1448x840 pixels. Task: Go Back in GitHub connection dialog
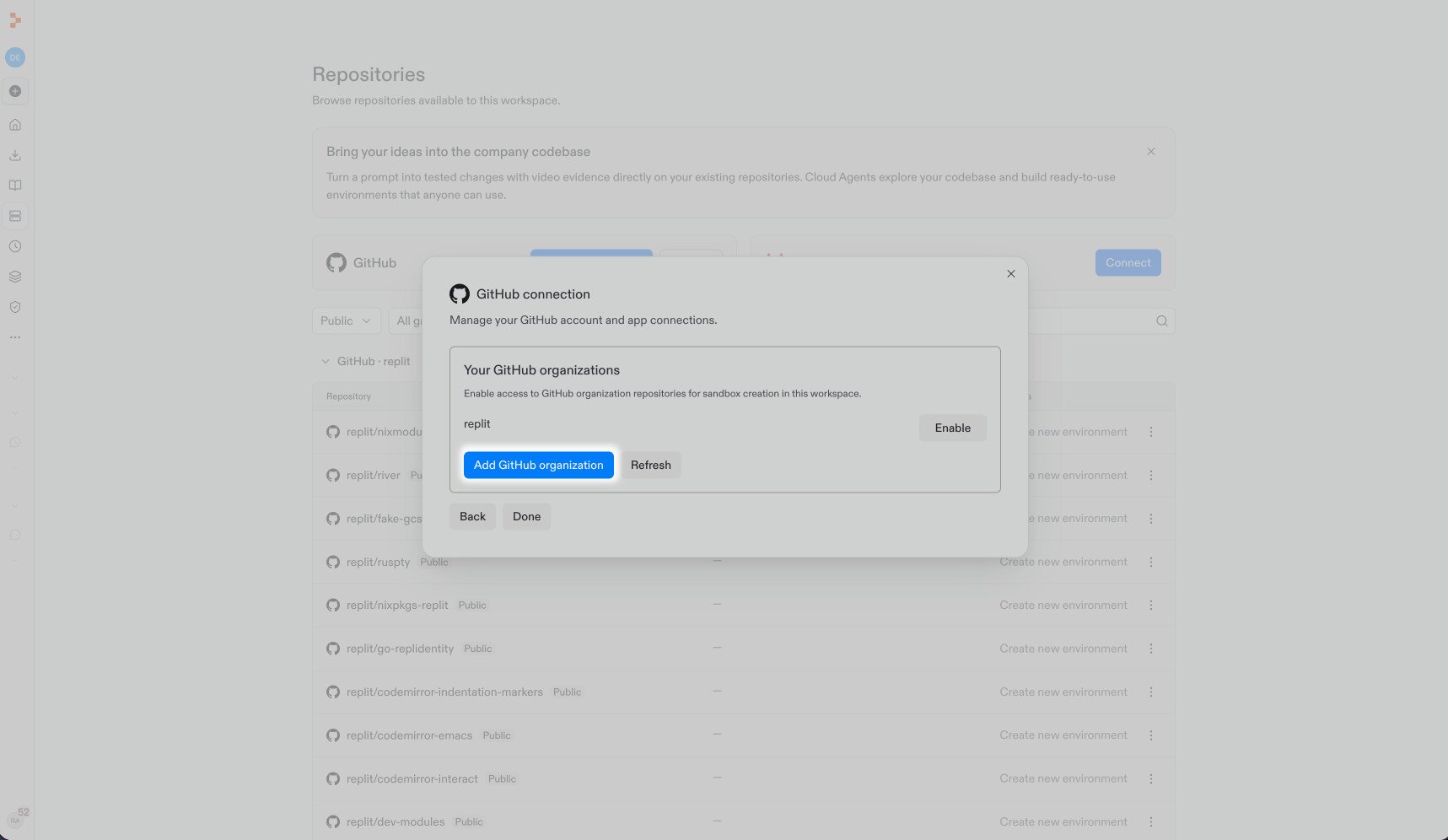click(472, 516)
